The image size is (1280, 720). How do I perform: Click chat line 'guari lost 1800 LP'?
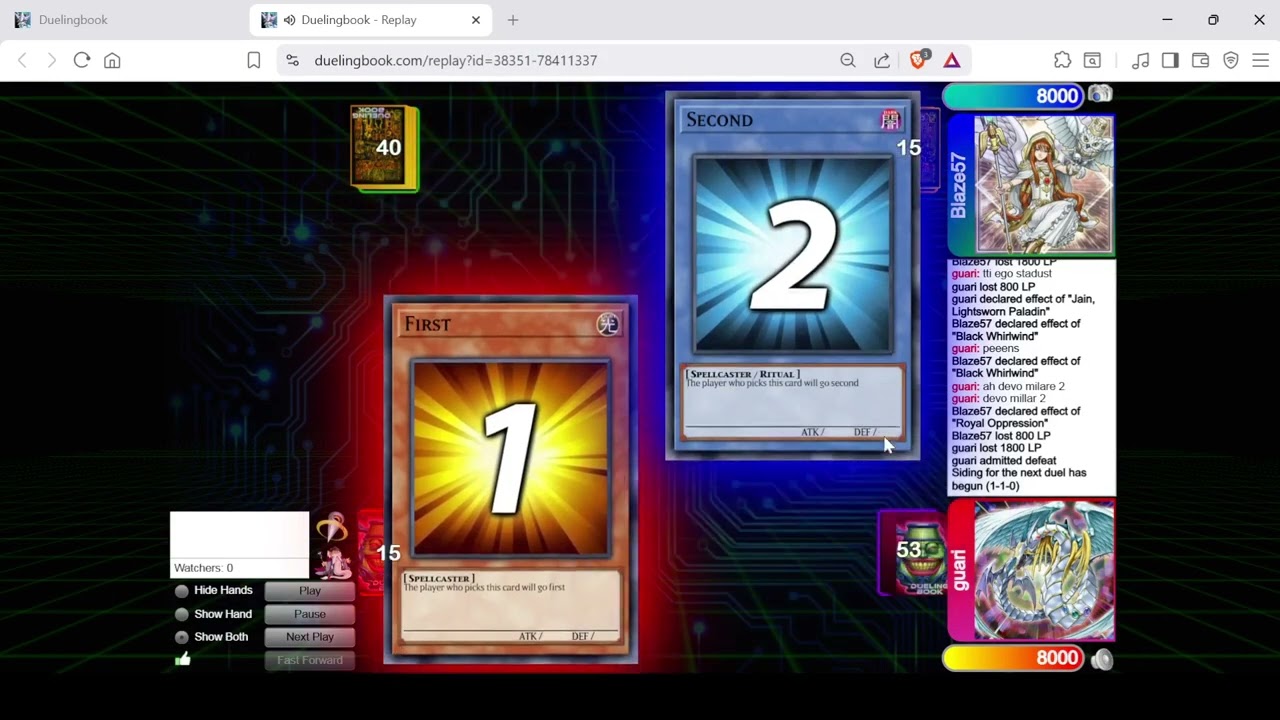[996, 448]
